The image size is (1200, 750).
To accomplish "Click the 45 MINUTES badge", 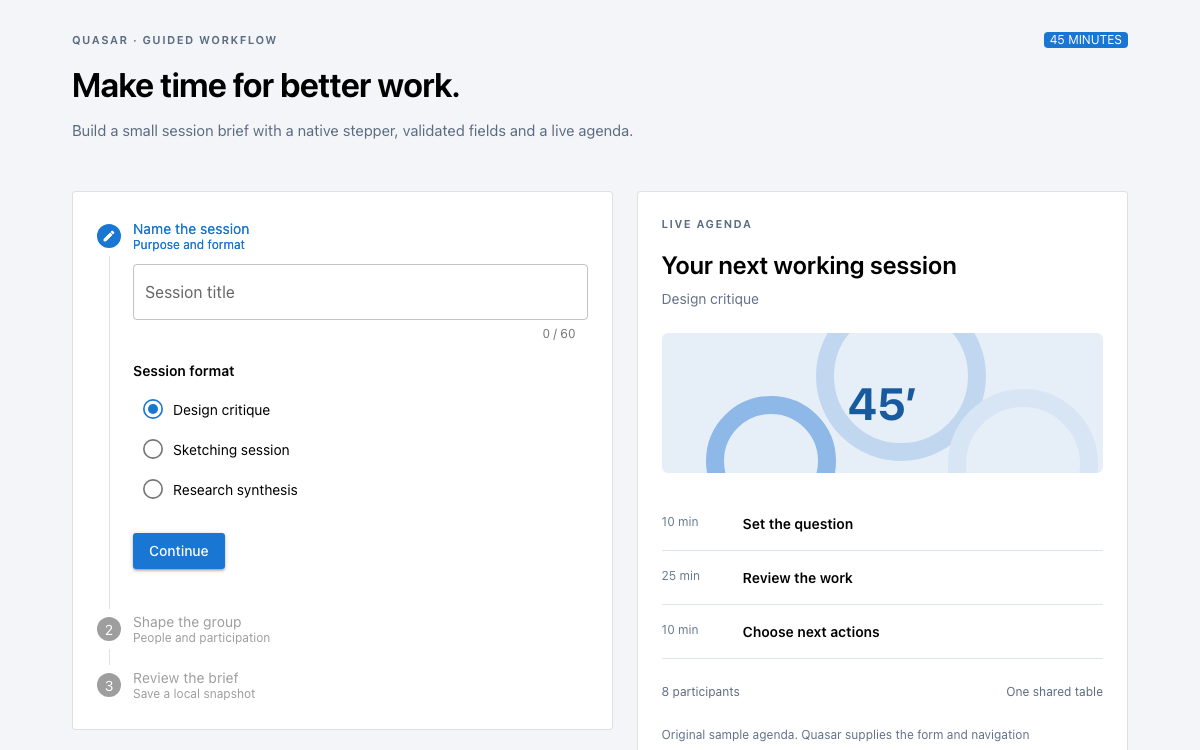I will [1086, 40].
